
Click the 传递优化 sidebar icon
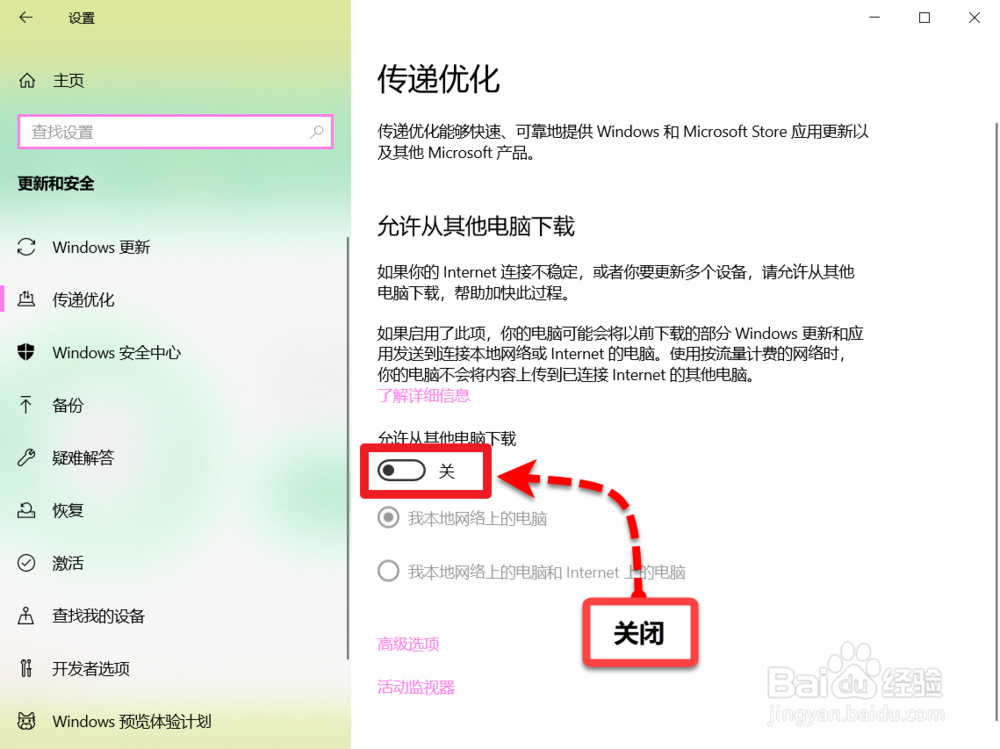pos(26,299)
